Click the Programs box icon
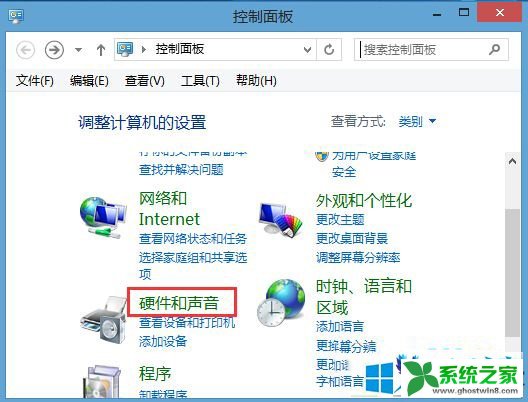528x402 pixels. point(102,382)
